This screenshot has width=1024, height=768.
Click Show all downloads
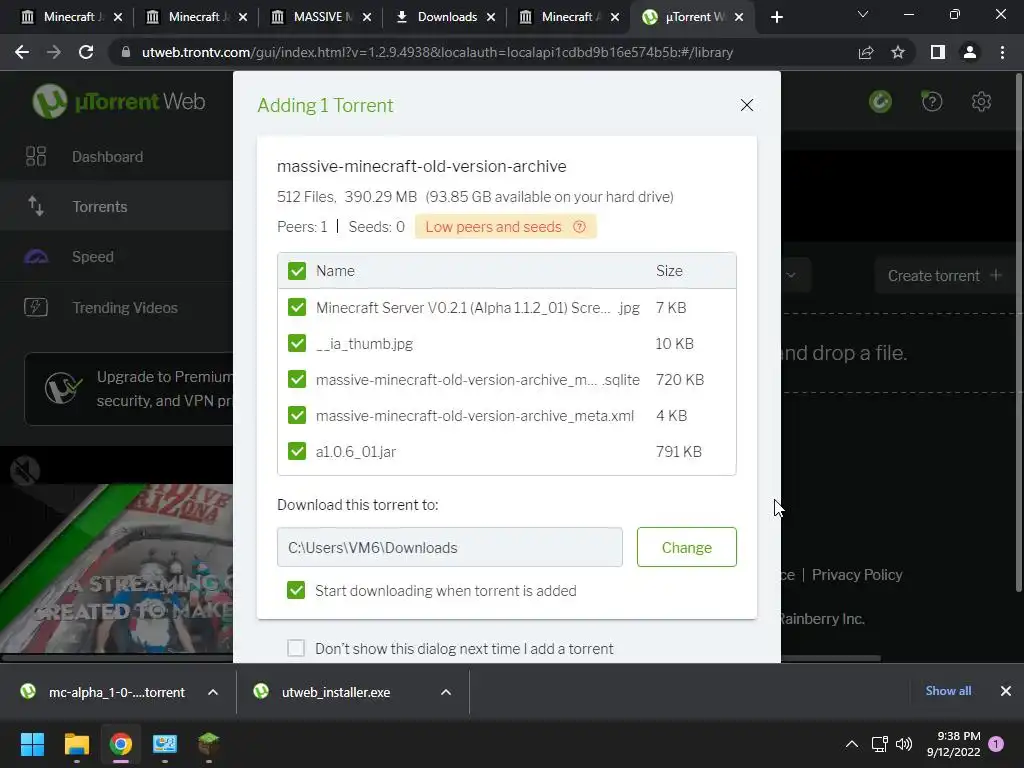pos(948,691)
